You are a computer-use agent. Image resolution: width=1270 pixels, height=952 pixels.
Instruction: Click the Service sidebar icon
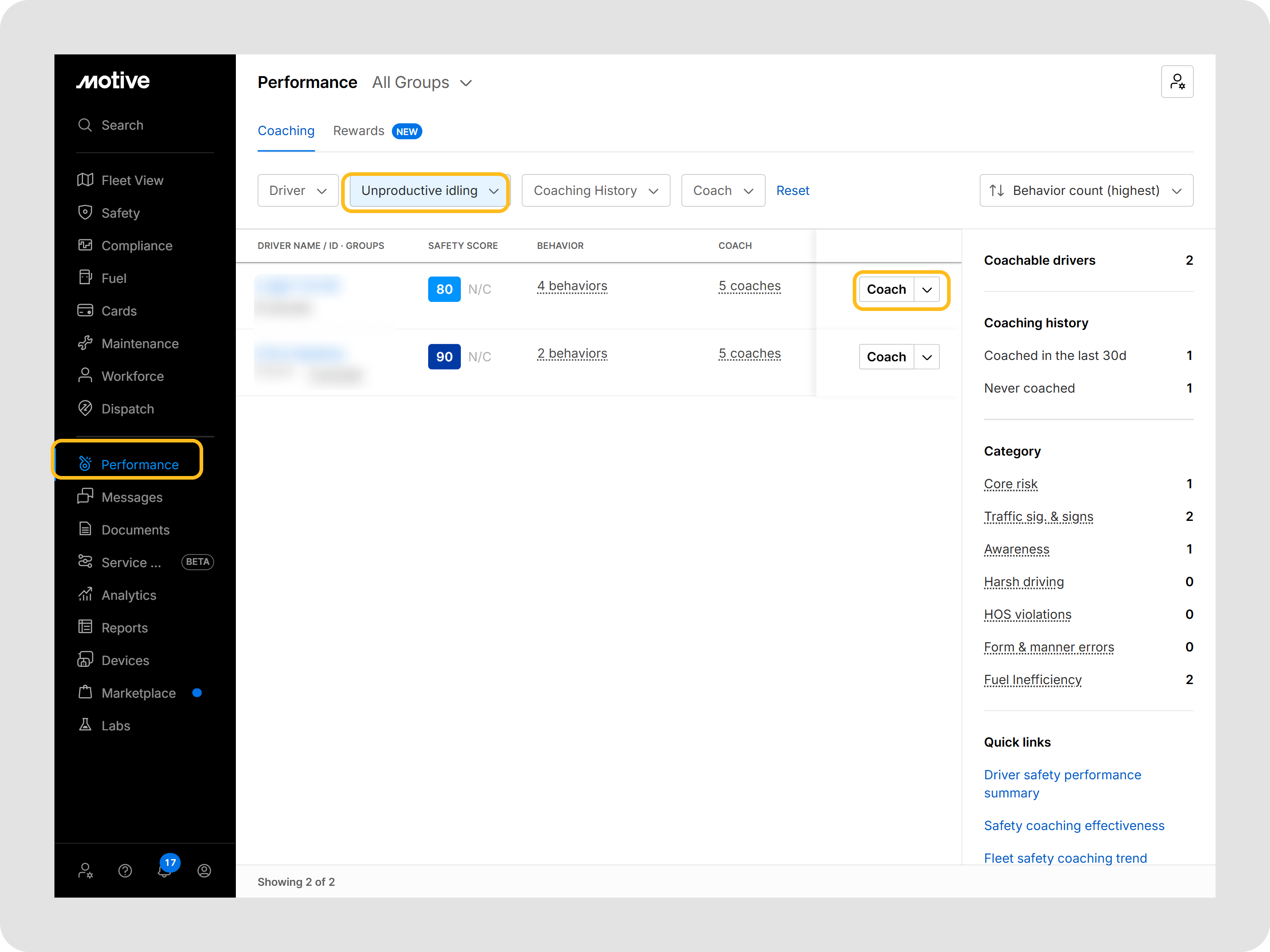click(x=85, y=562)
